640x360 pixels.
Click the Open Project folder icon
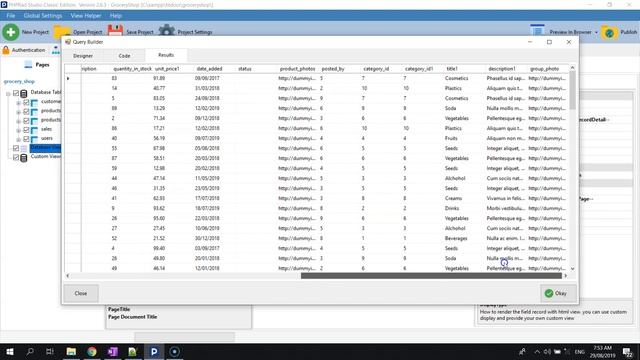click(x=62, y=31)
